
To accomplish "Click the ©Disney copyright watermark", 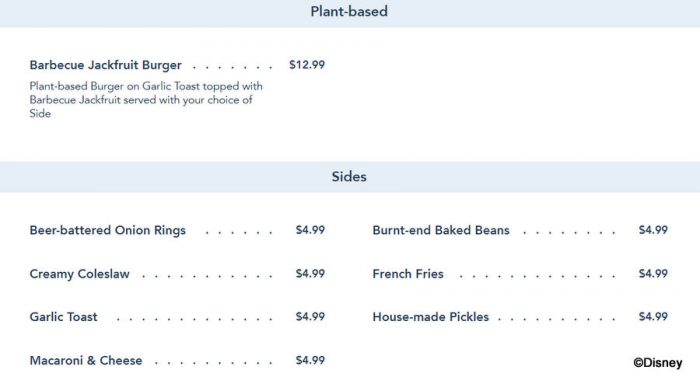I will (x=658, y=363).
